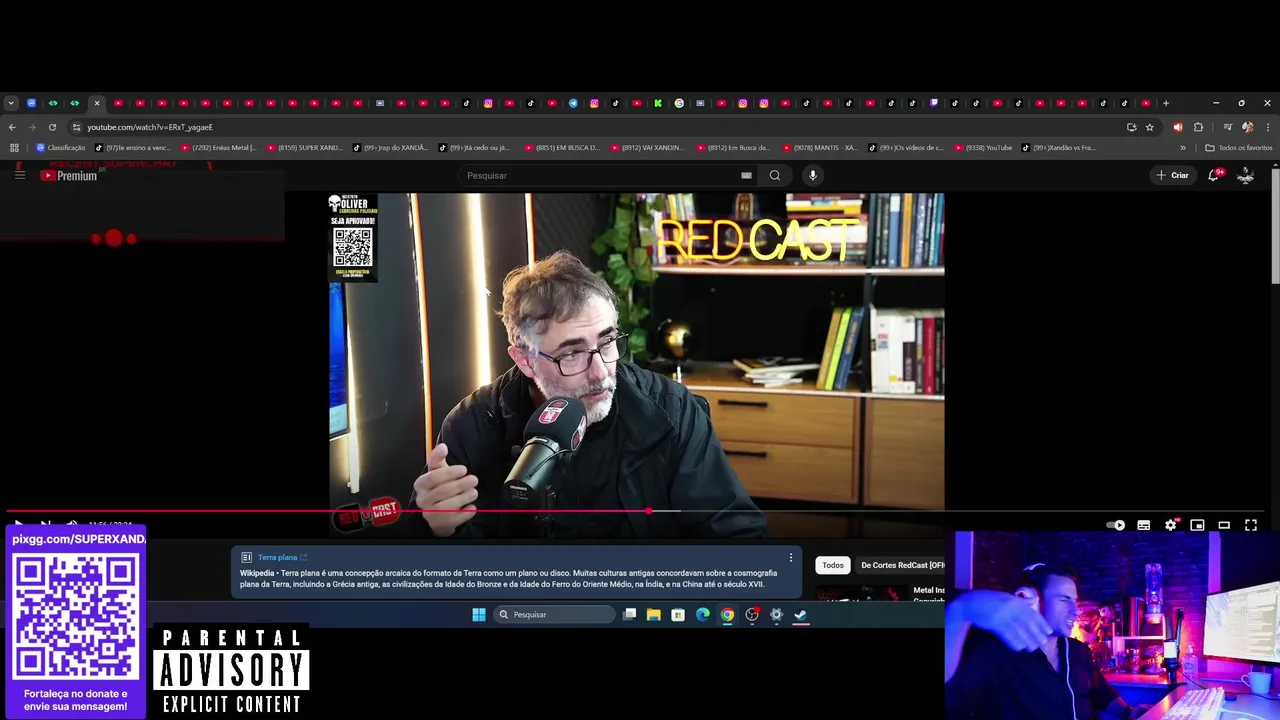Open the Apps grid in bookmarks bar
The height and width of the screenshot is (720, 1280).
(14, 148)
